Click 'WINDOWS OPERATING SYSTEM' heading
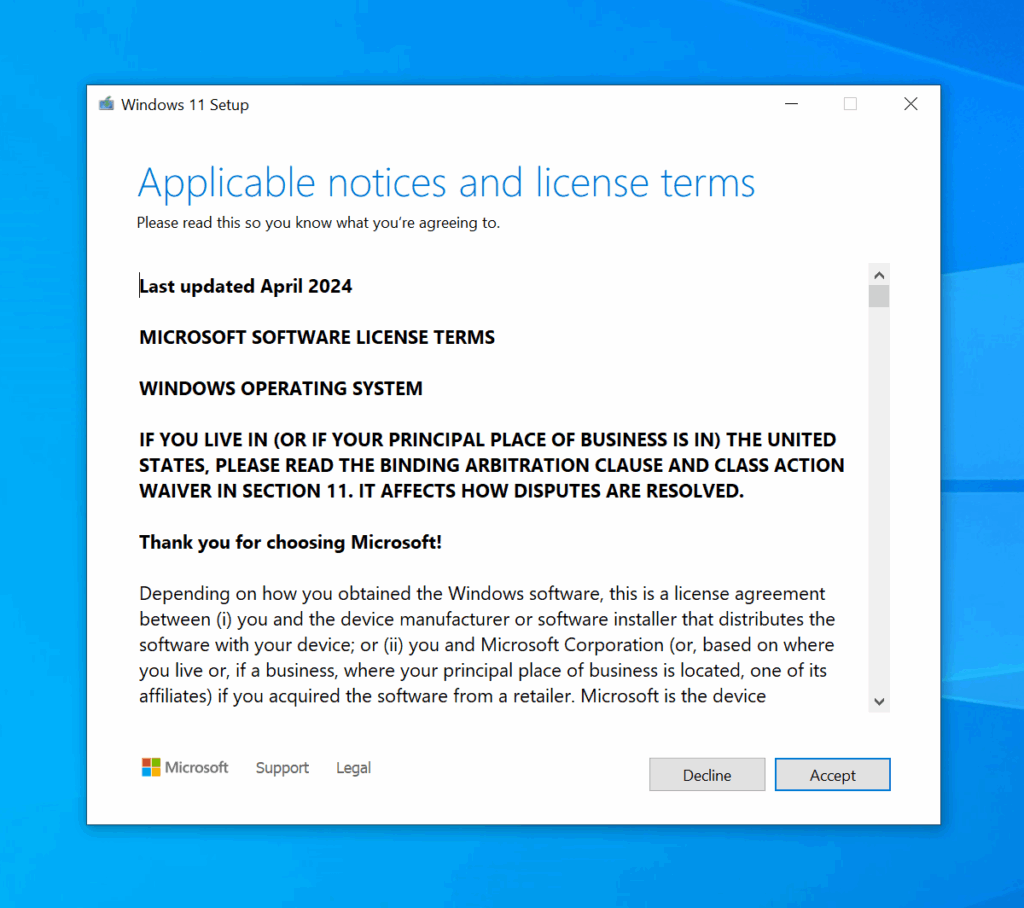This screenshot has width=1024, height=908. coord(281,388)
